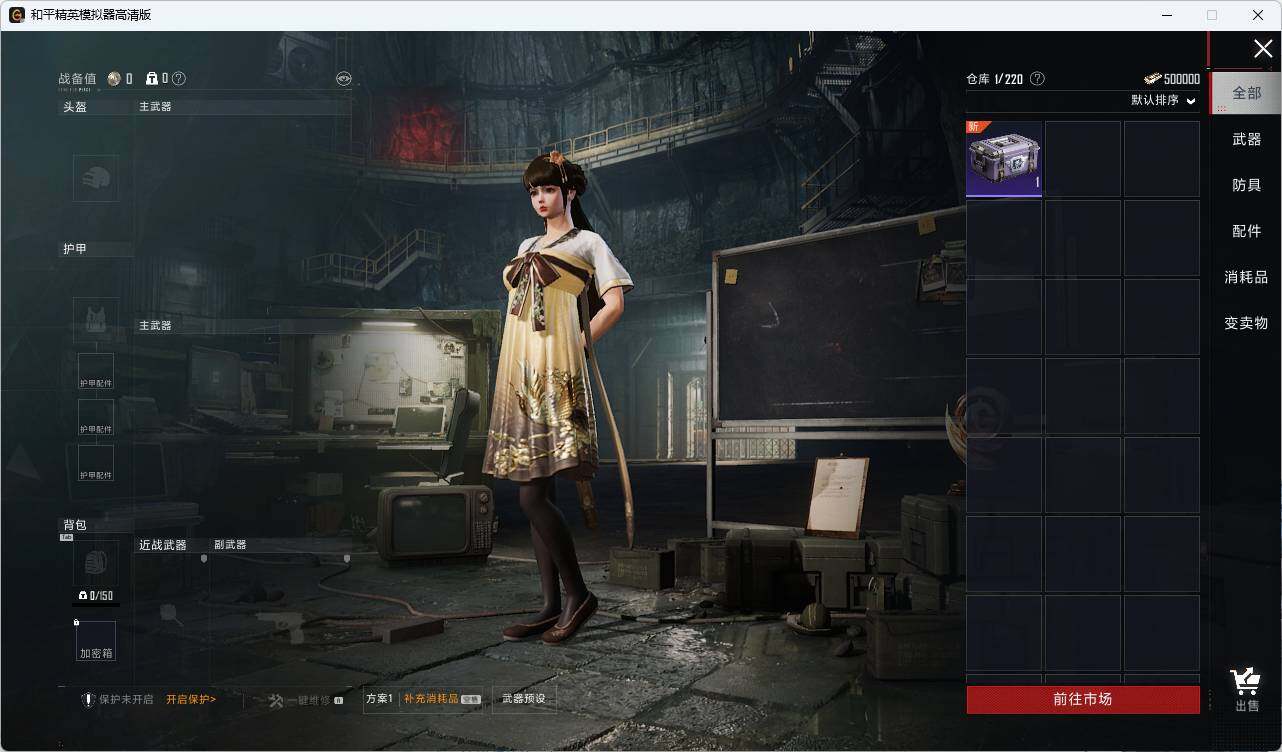1282x752 pixels.
Task: Click the 0/150 backpack capacity text
Action: [x=101, y=596]
